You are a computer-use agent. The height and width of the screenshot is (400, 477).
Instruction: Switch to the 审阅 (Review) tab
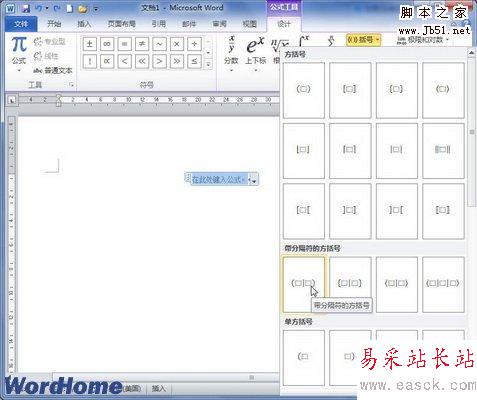tap(220, 24)
